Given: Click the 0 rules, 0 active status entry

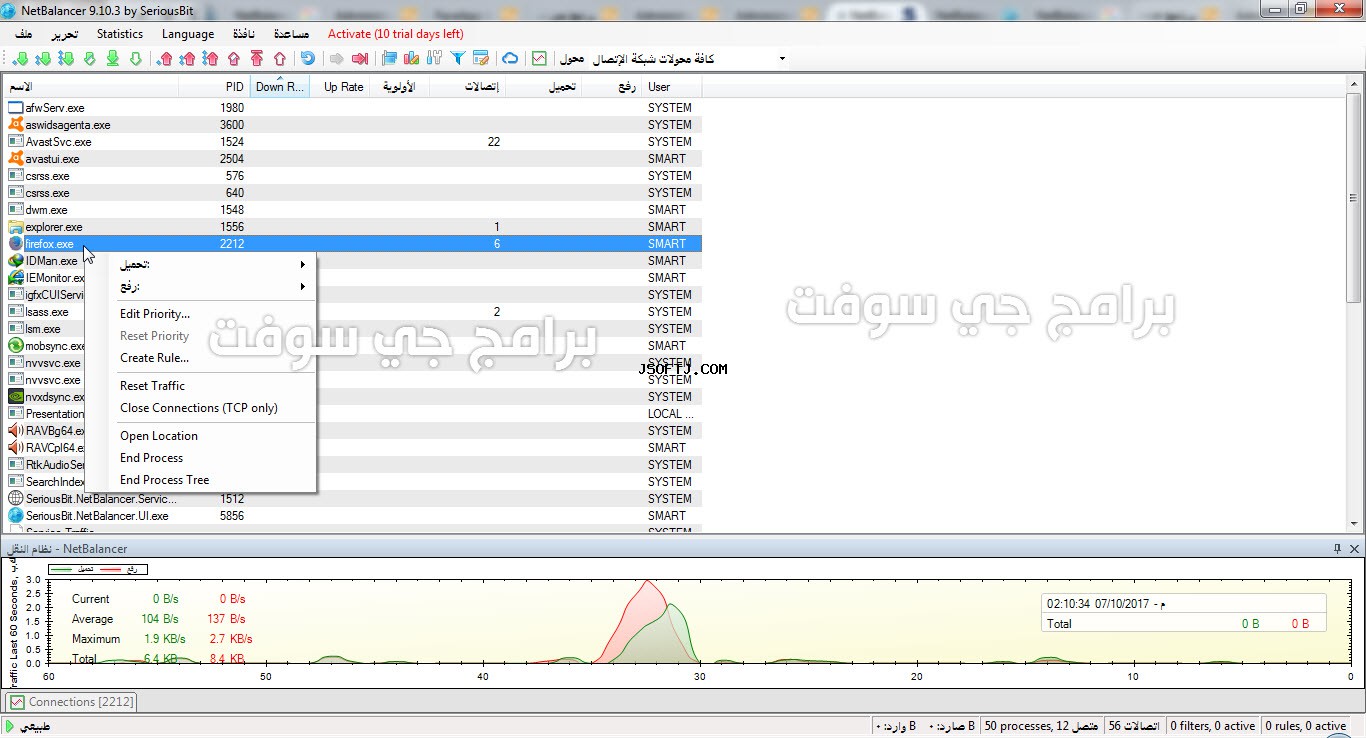Looking at the screenshot, I should coord(1305,726).
